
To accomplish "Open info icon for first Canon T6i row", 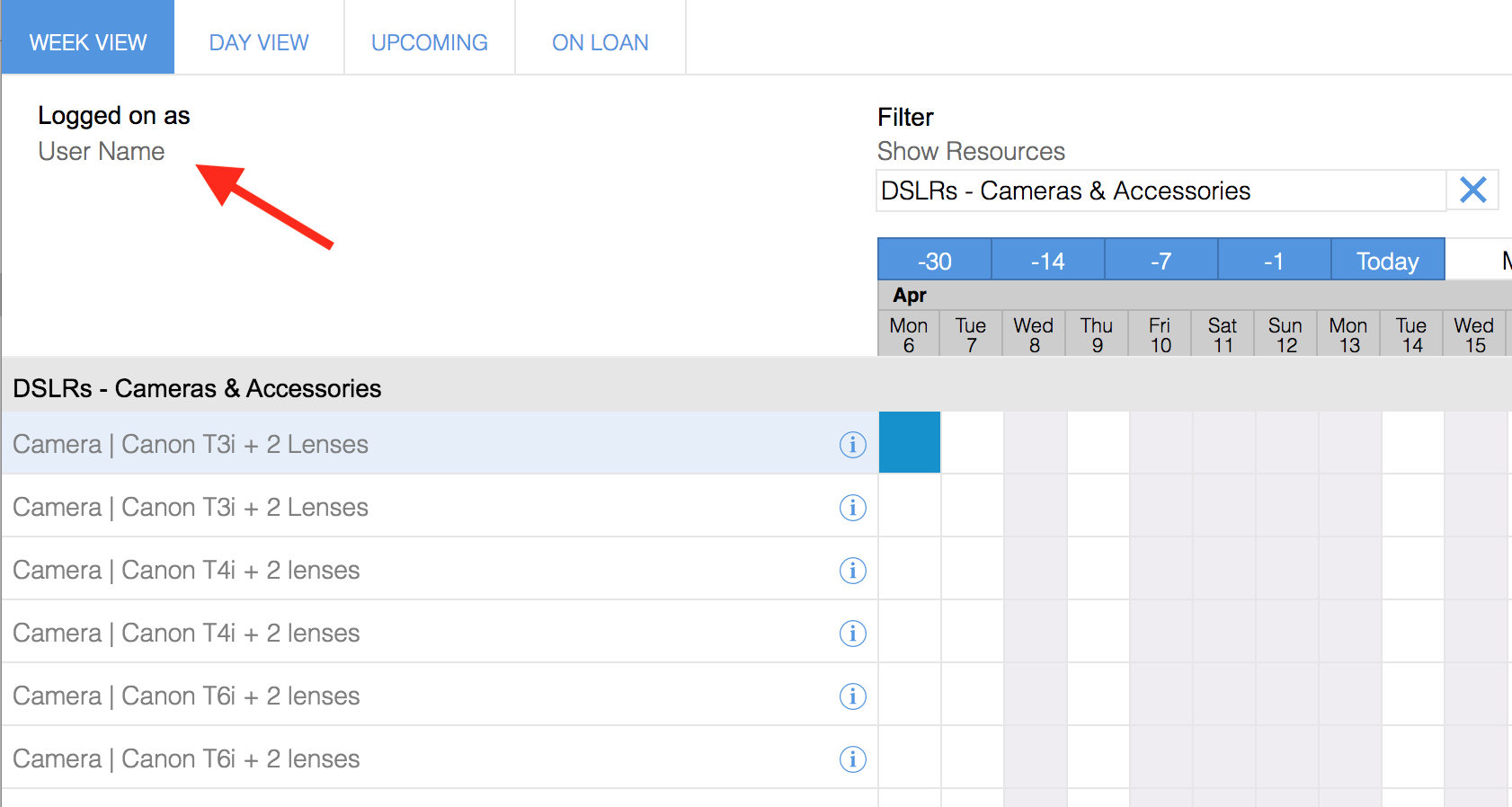I will click(x=852, y=696).
